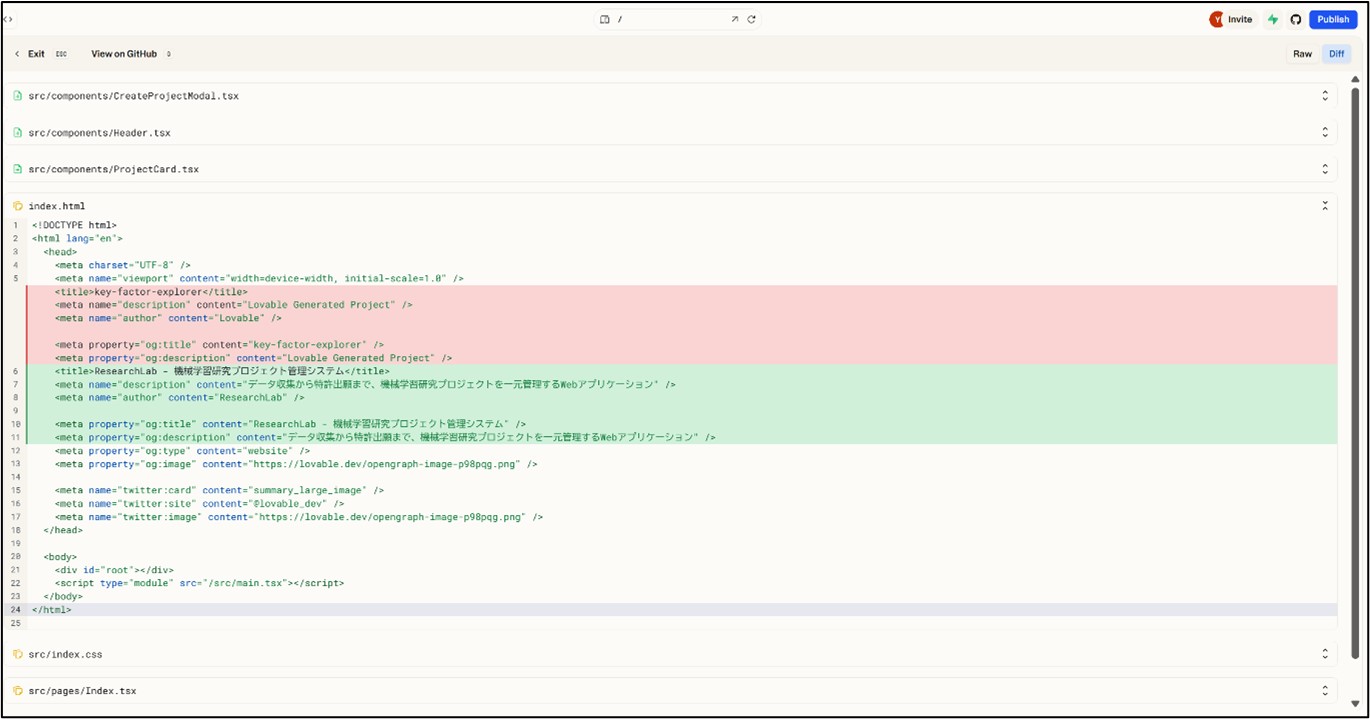Click the code view toggle icon at top-left
Screen dimensions: 1370x719
8,19
